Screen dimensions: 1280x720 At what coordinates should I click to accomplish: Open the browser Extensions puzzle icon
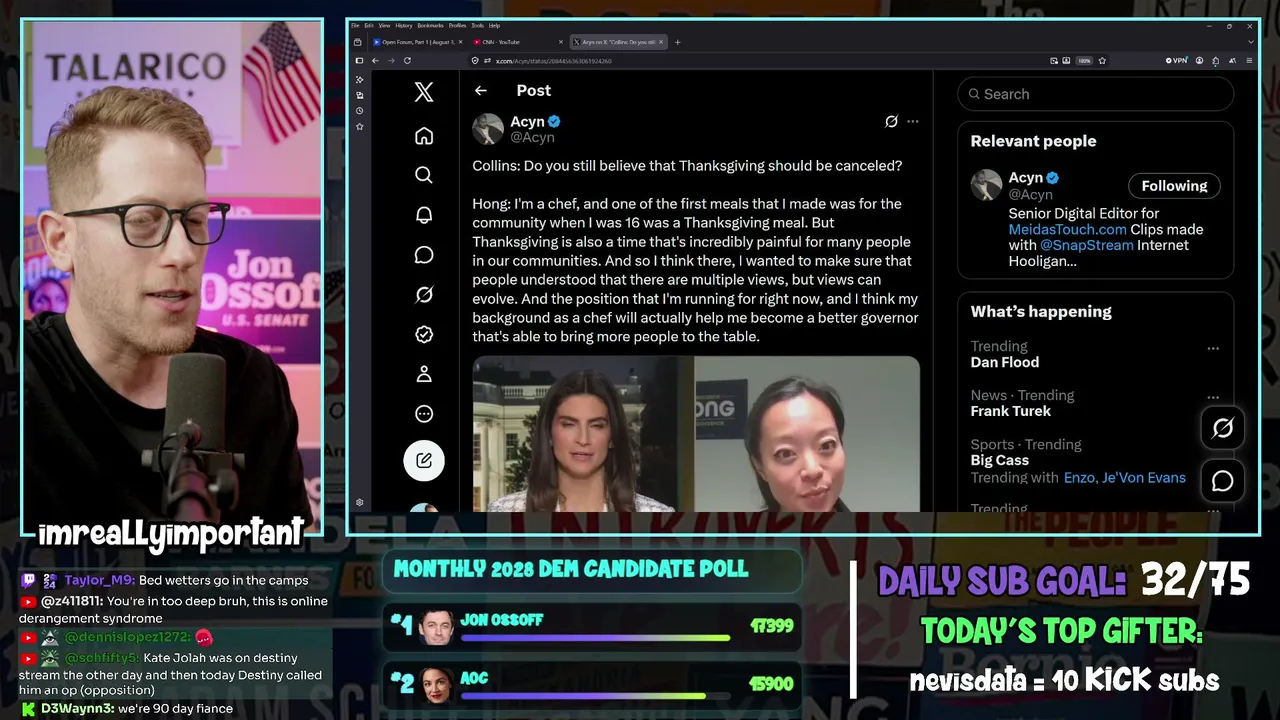[1215, 61]
